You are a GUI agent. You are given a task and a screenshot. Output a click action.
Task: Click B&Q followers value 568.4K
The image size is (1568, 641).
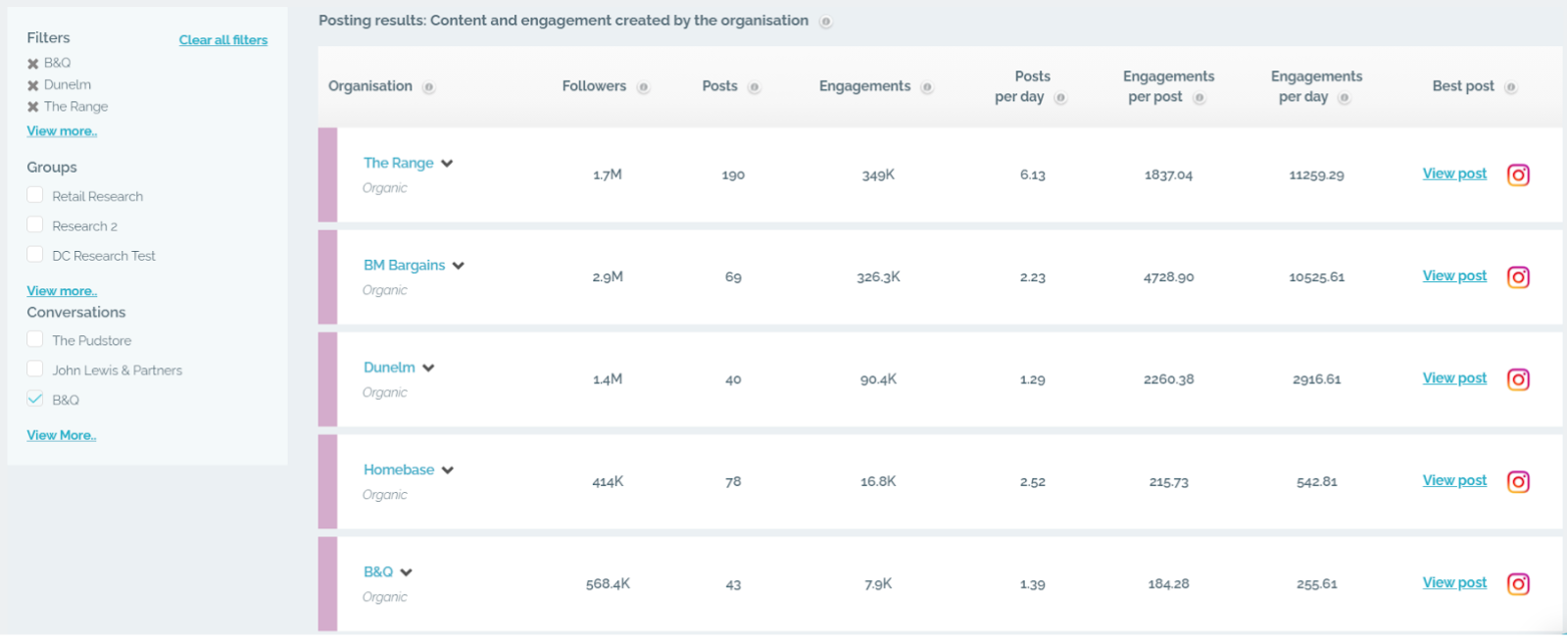tap(608, 584)
